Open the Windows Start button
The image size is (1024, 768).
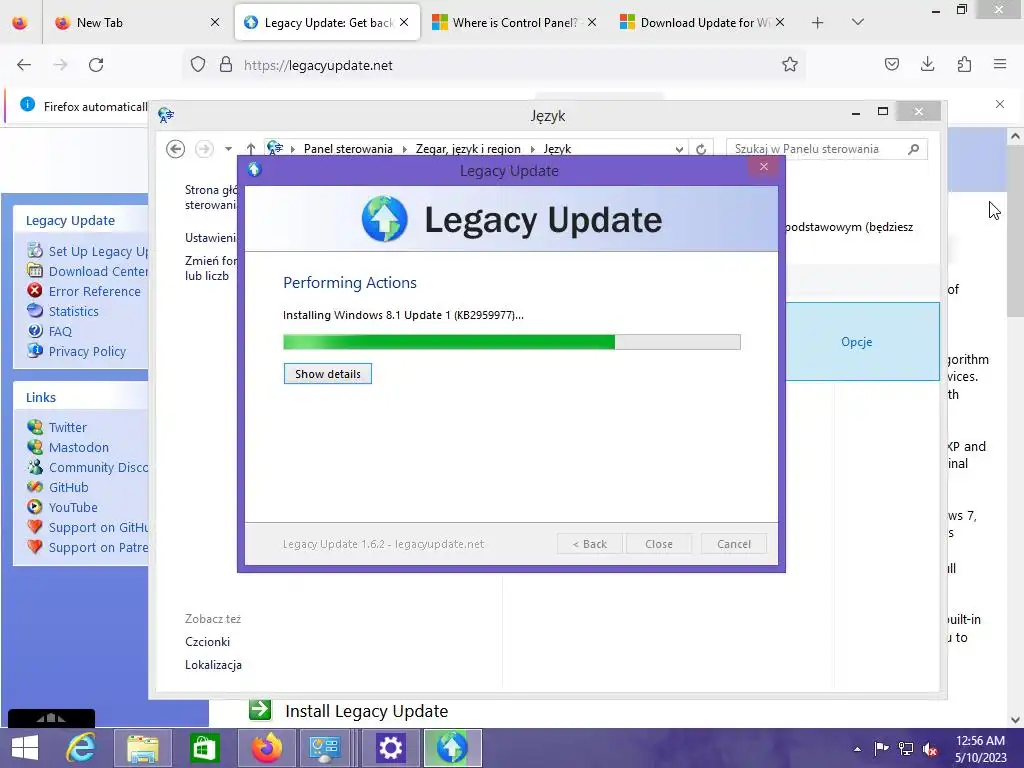[x=25, y=748]
